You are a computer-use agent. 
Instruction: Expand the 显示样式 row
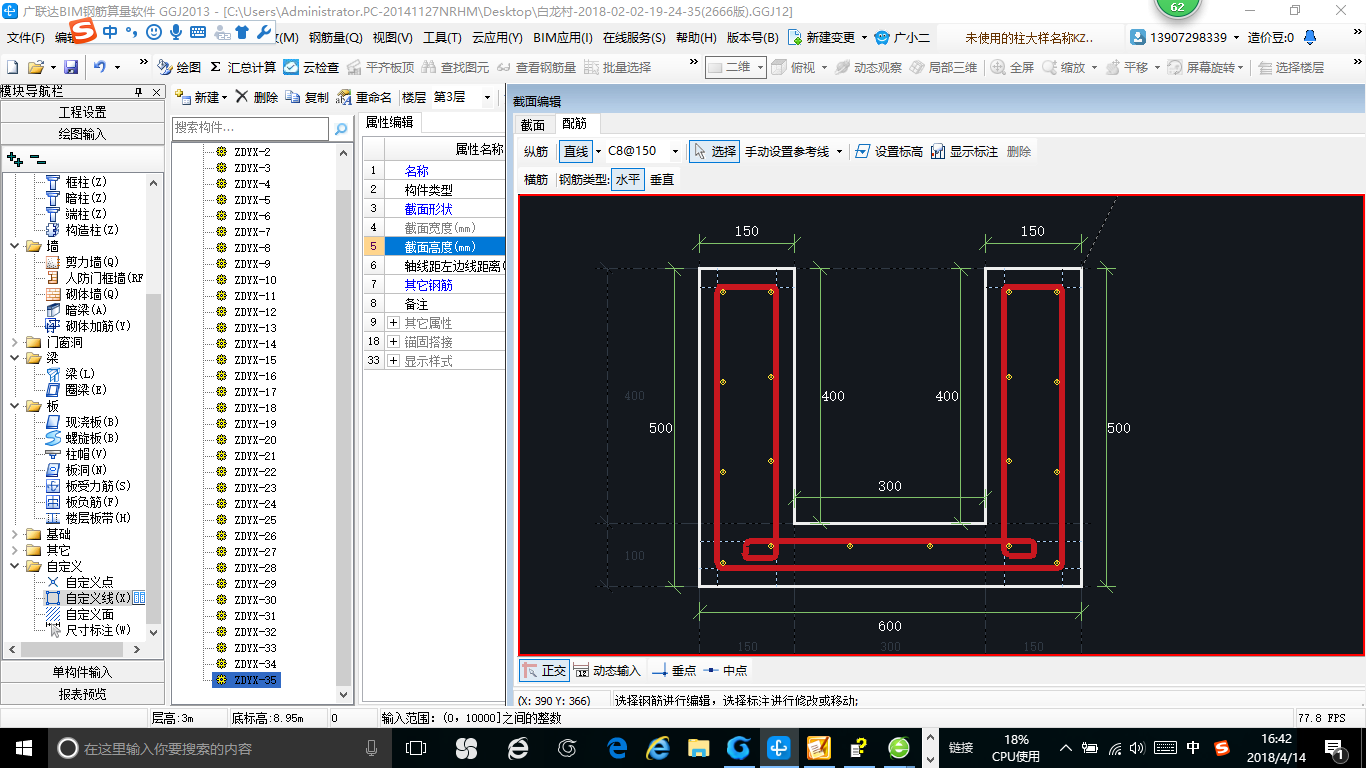tap(393, 360)
